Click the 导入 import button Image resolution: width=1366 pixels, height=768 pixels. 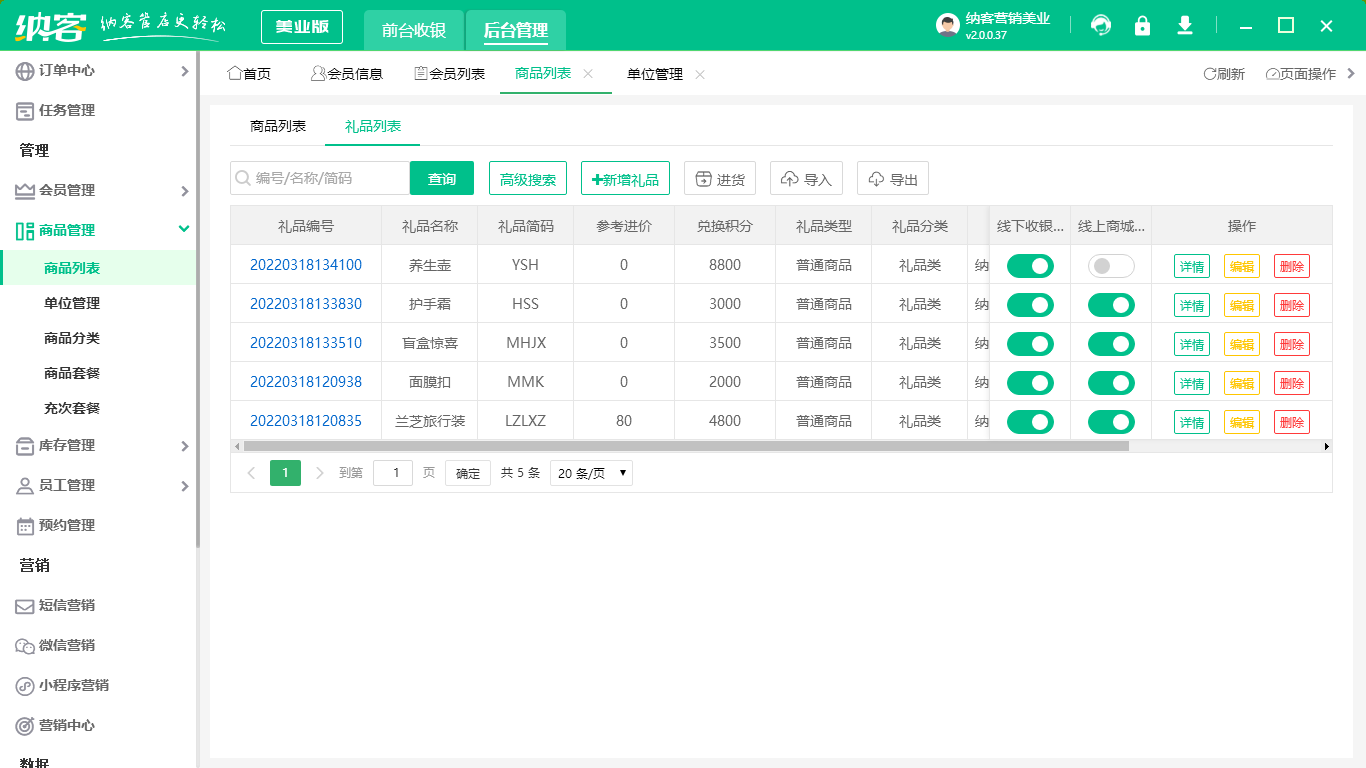807,178
